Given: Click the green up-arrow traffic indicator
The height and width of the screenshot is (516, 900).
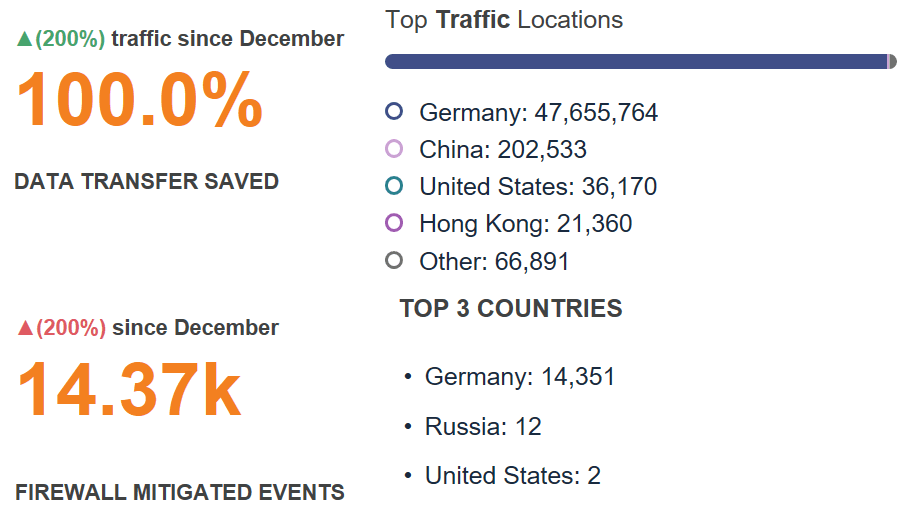Looking at the screenshot, I should point(23,39).
